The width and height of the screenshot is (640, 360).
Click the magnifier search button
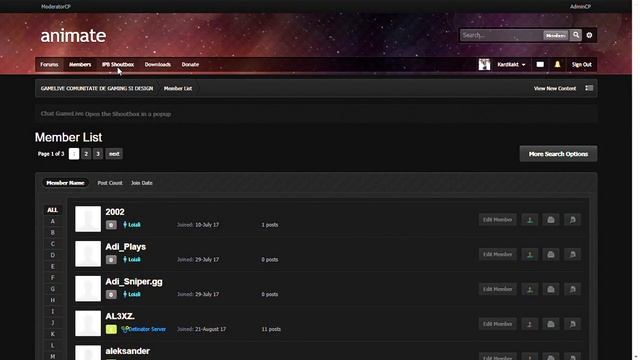coord(576,35)
